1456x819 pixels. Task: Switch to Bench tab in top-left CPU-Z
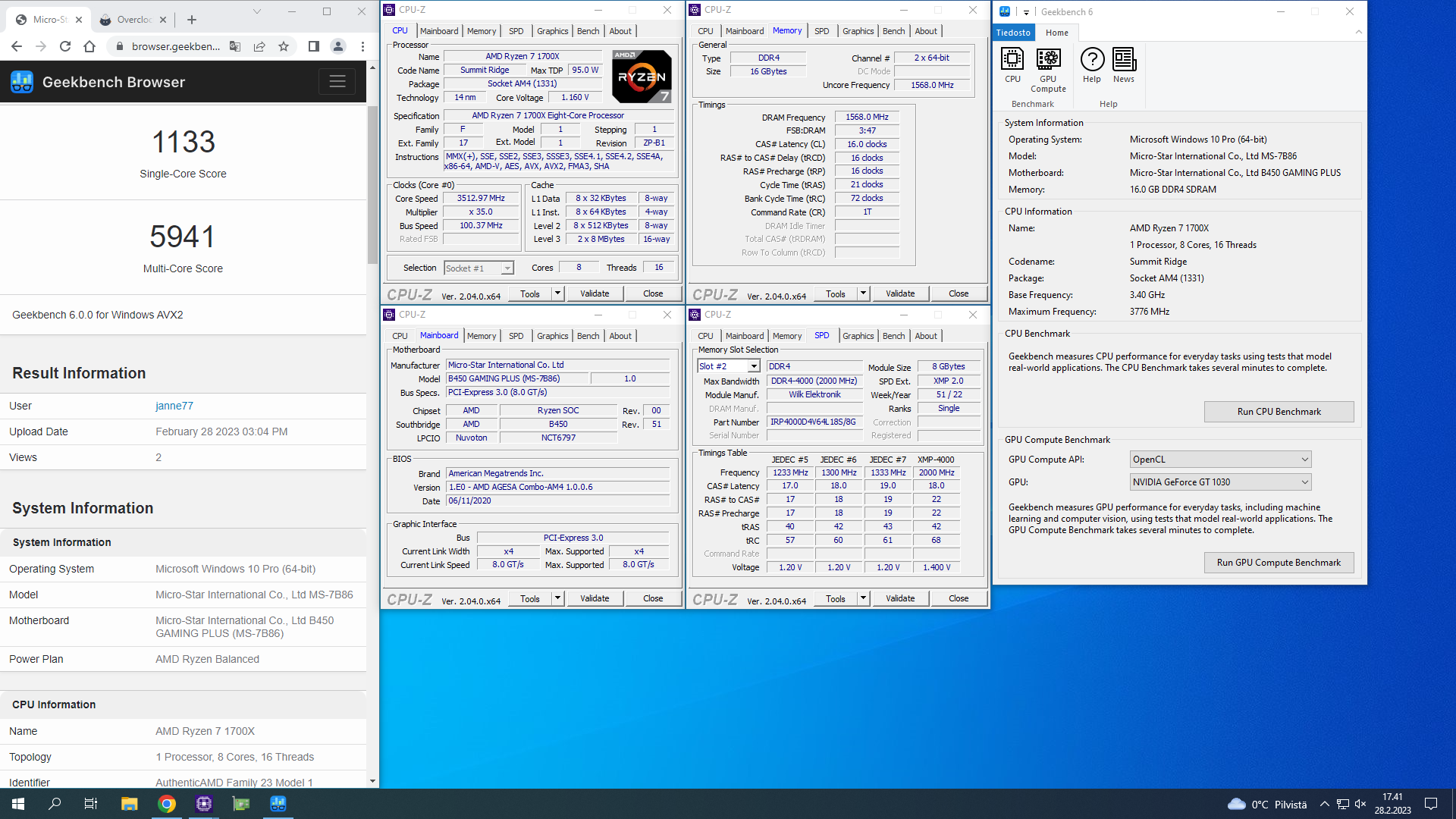click(588, 31)
